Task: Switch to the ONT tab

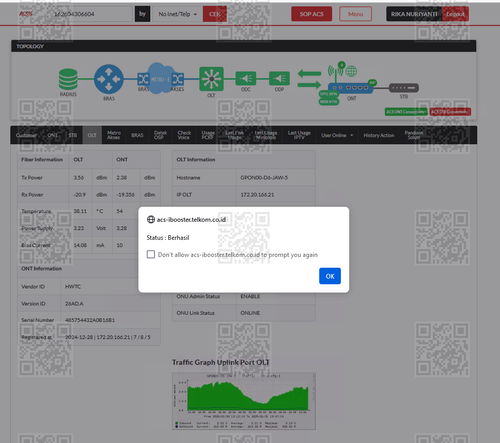Action: 52,135
